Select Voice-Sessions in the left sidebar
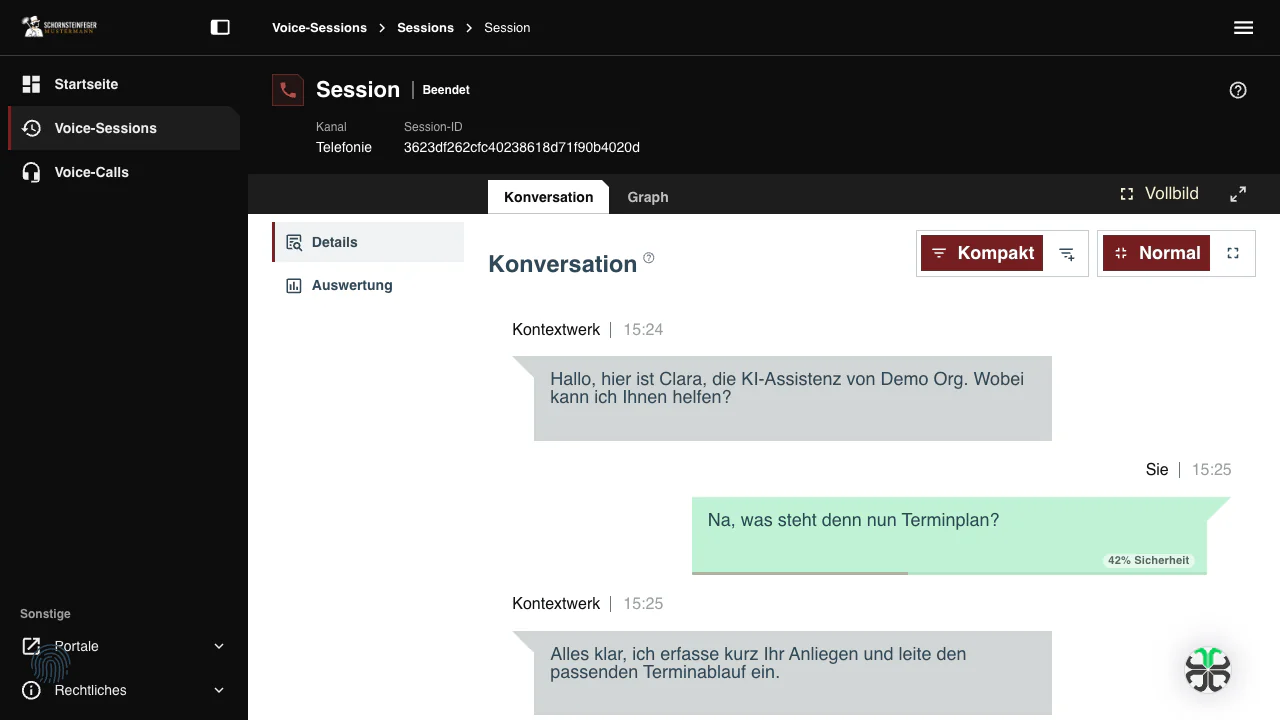 (x=124, y=128)
